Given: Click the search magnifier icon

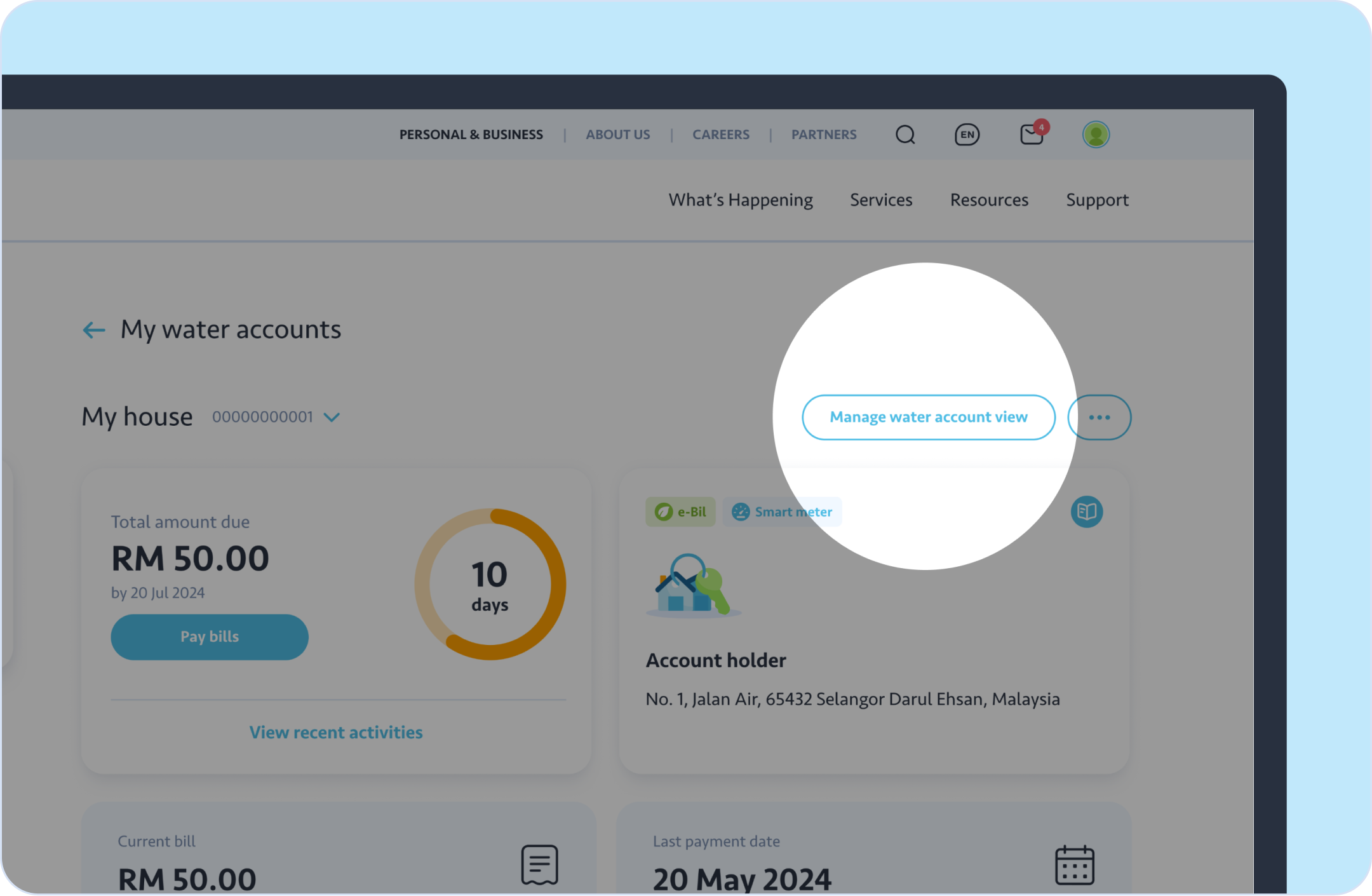Looking at the screenshot, I should pos(905,135).
